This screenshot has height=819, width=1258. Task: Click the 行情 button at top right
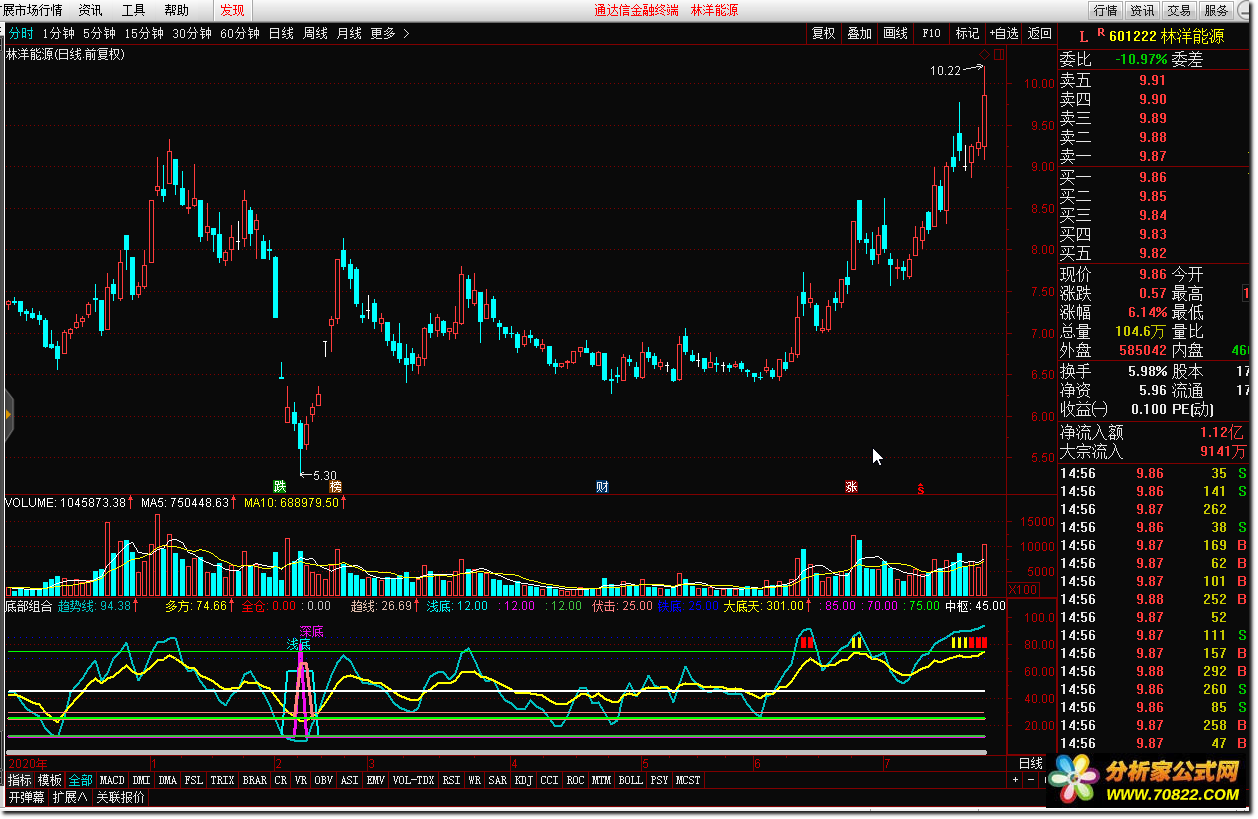click(x=1105, y=10)
